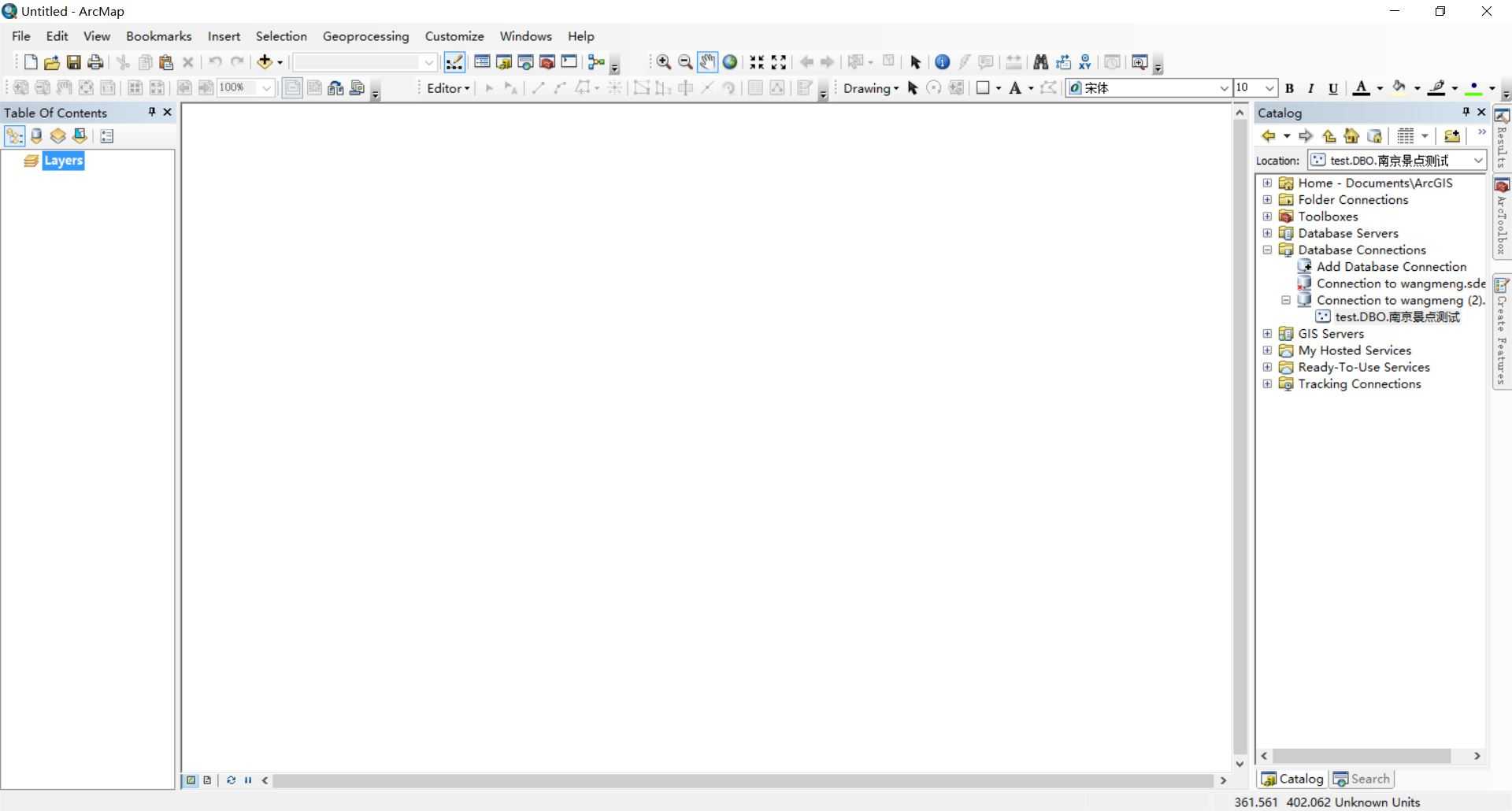Toggle List By Drawing Order view

14,136
